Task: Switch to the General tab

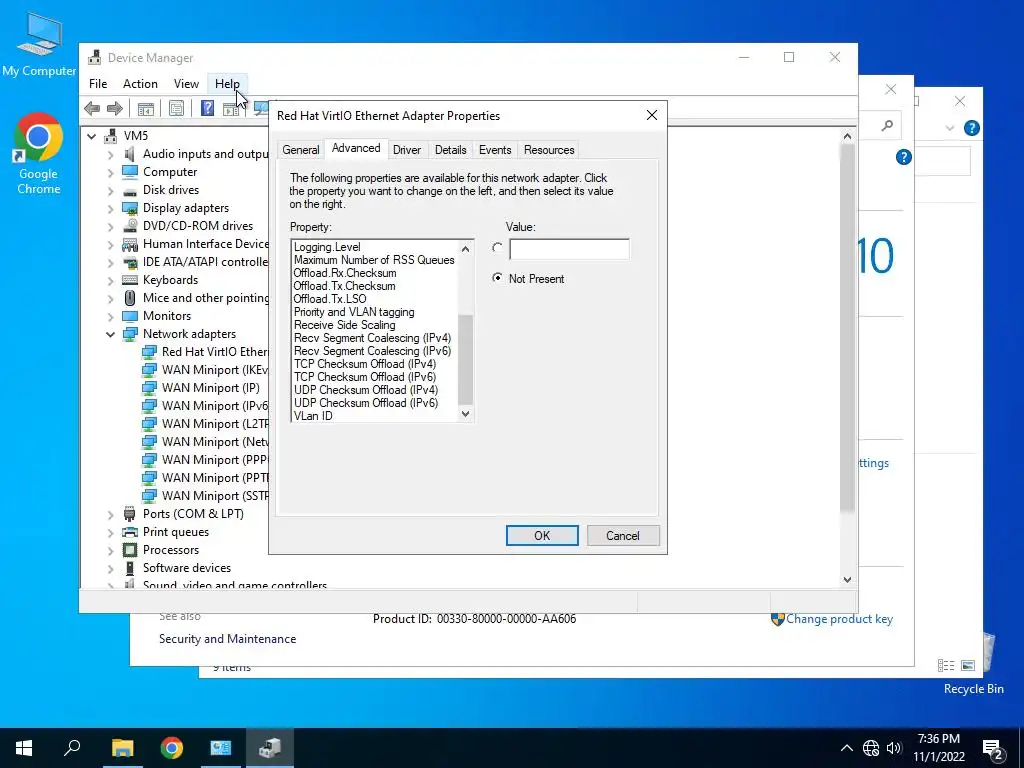Action: pyautogui.click(x=300, y=150)
